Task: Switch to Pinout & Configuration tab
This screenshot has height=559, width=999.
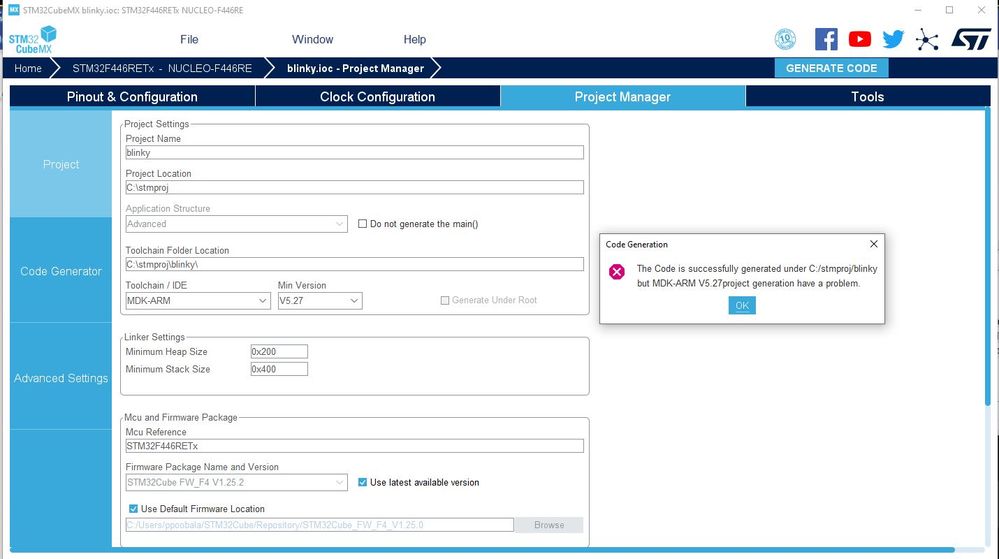Action: (133, 97)
